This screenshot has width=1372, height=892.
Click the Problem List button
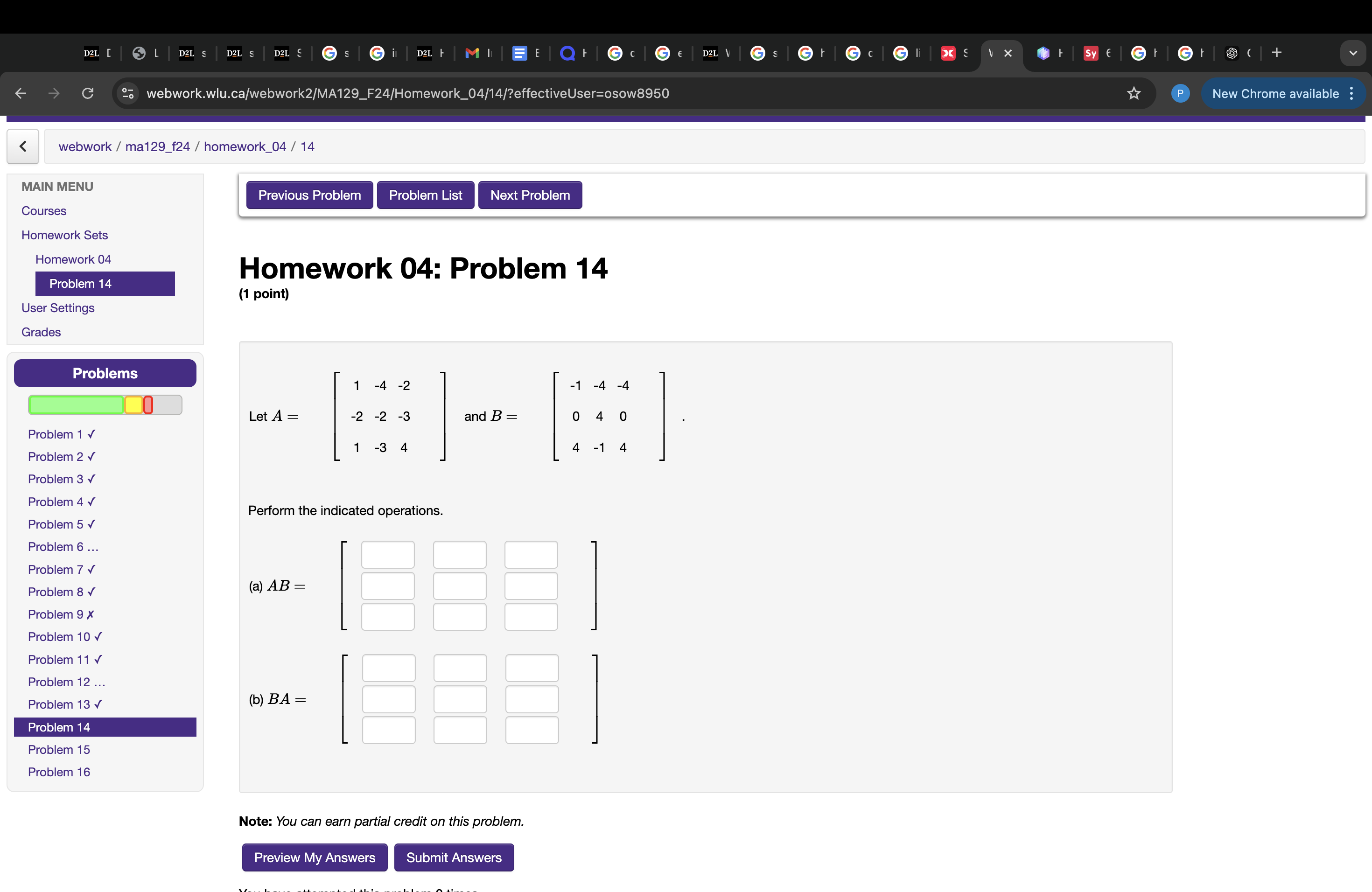coord(426,195)
